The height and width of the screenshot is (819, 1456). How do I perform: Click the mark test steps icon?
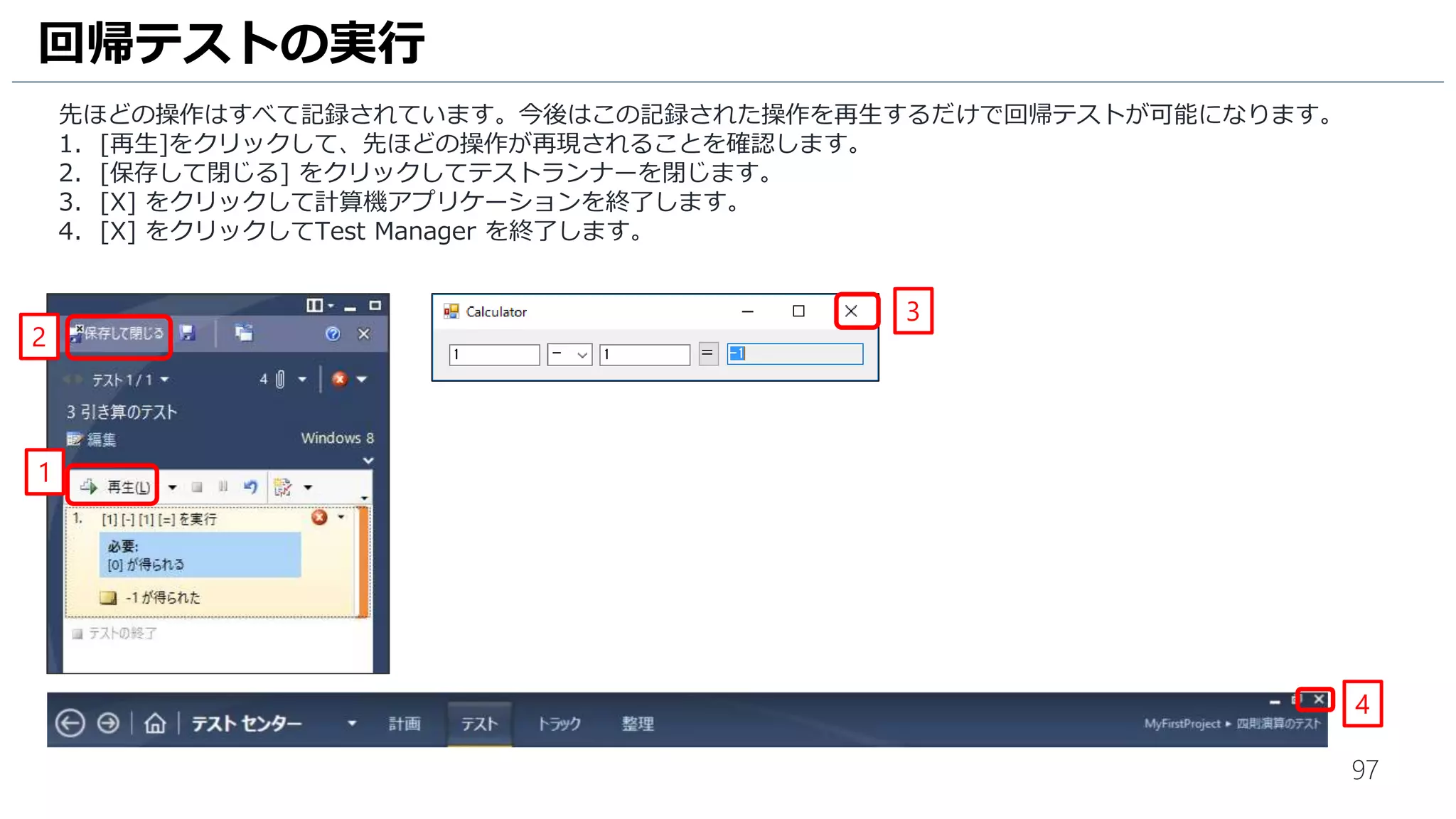(x=283, y=487)
